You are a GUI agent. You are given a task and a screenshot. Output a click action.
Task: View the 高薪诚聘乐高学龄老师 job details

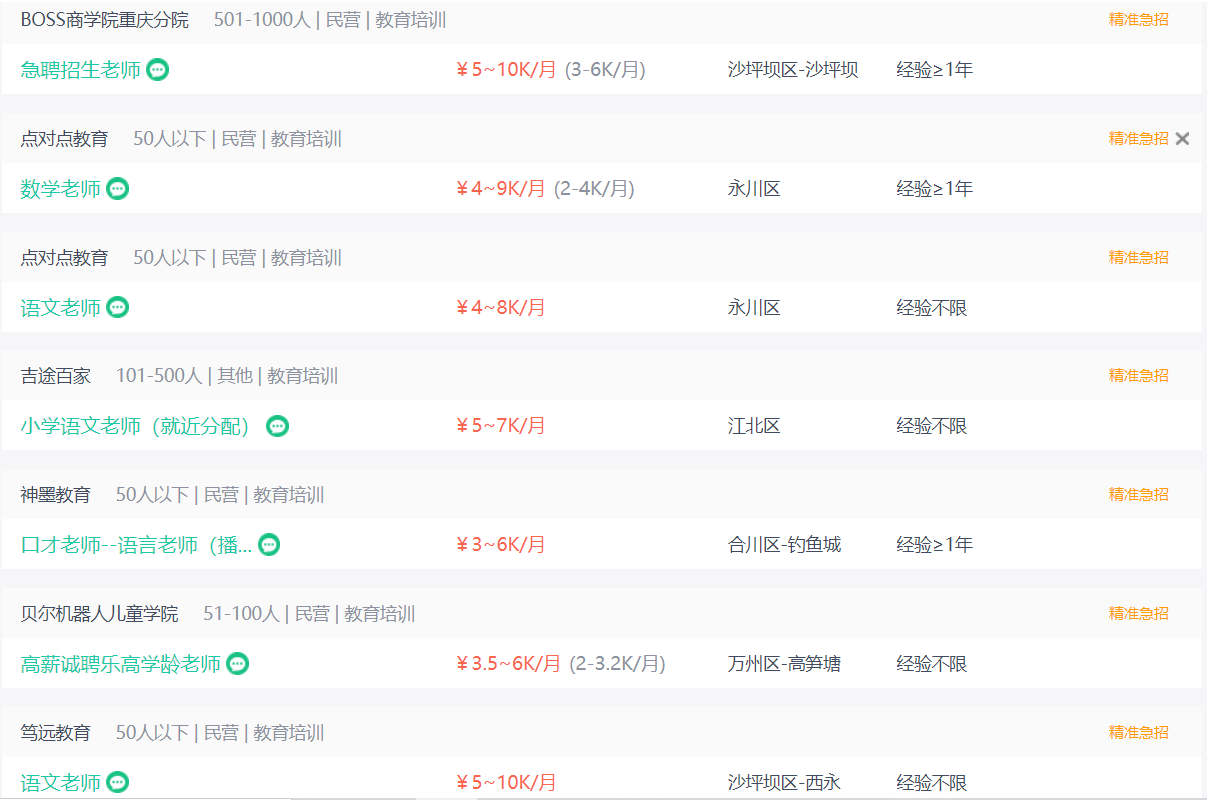(121, 664)
